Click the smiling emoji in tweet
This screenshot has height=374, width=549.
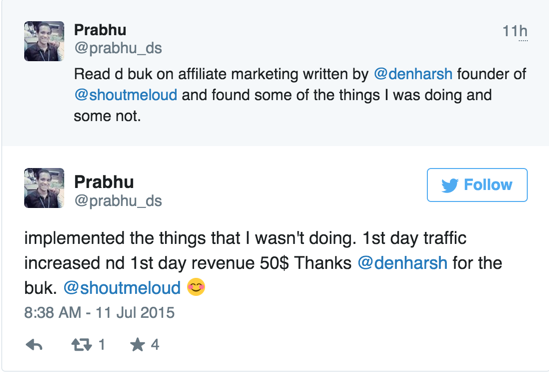[x=196, y=287]
